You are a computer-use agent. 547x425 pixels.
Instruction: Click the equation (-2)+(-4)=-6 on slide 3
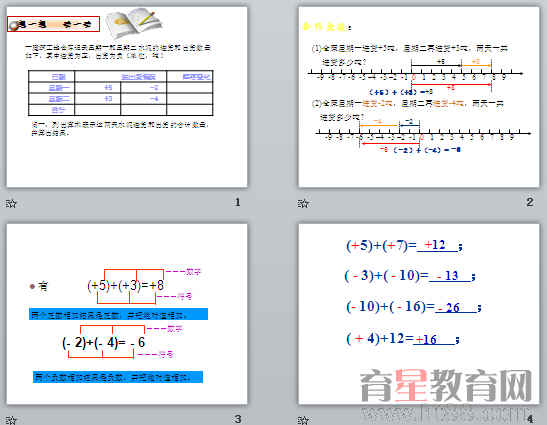point(103,343)
